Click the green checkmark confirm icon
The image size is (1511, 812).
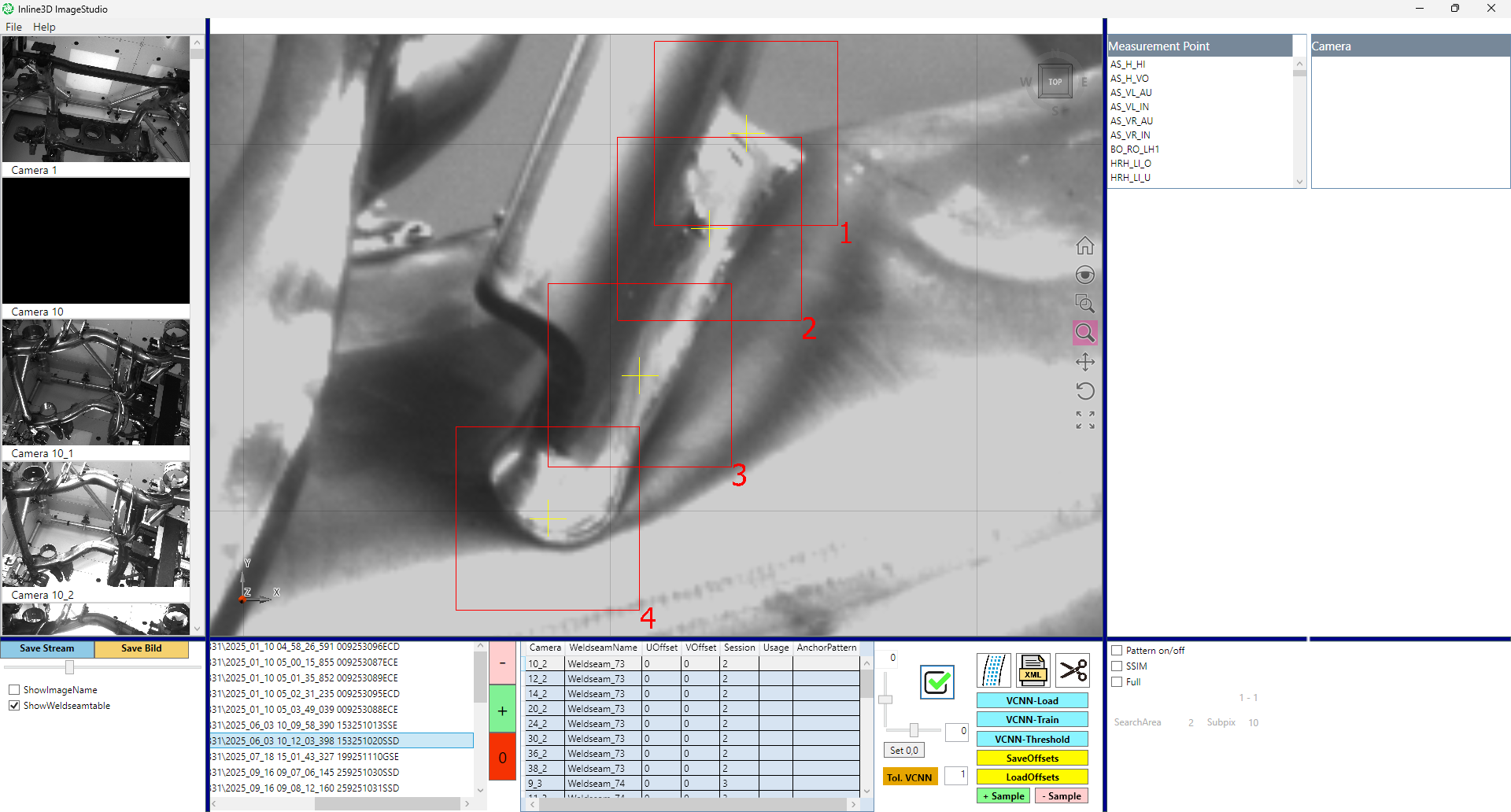point(937,681)
